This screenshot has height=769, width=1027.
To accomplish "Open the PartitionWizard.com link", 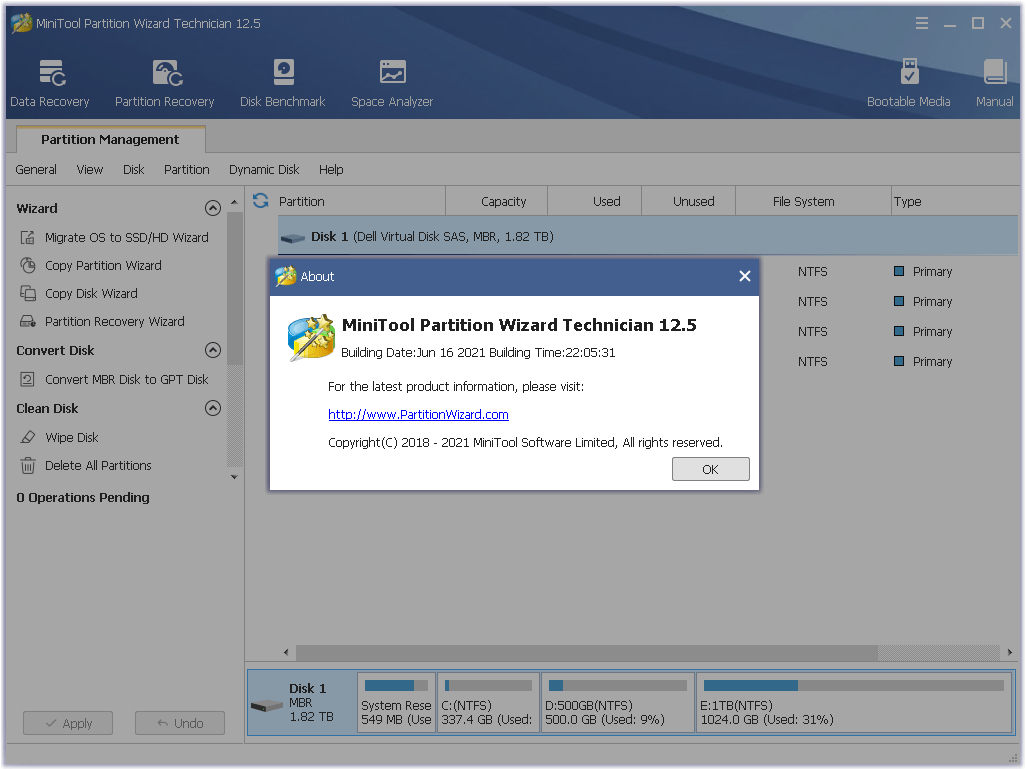I will (418, 415).
